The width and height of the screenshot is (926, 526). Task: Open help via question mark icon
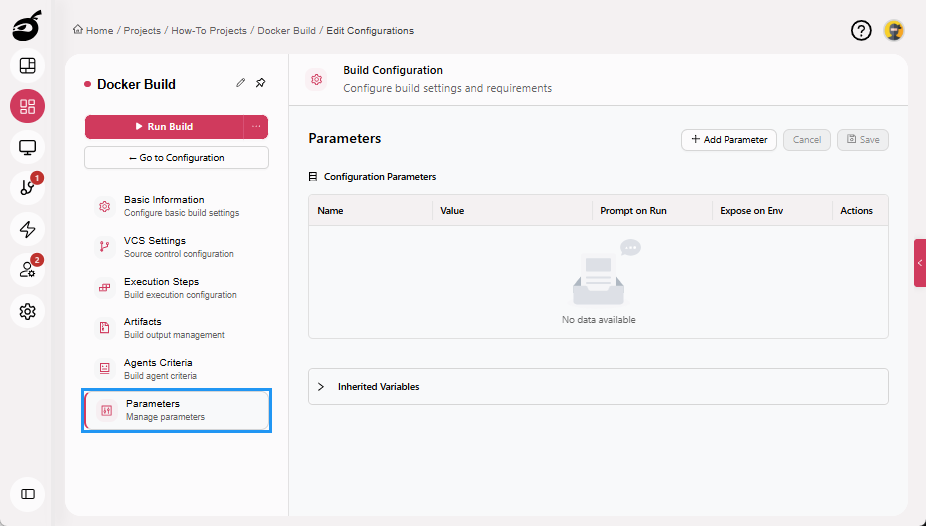tap(861, 30)
